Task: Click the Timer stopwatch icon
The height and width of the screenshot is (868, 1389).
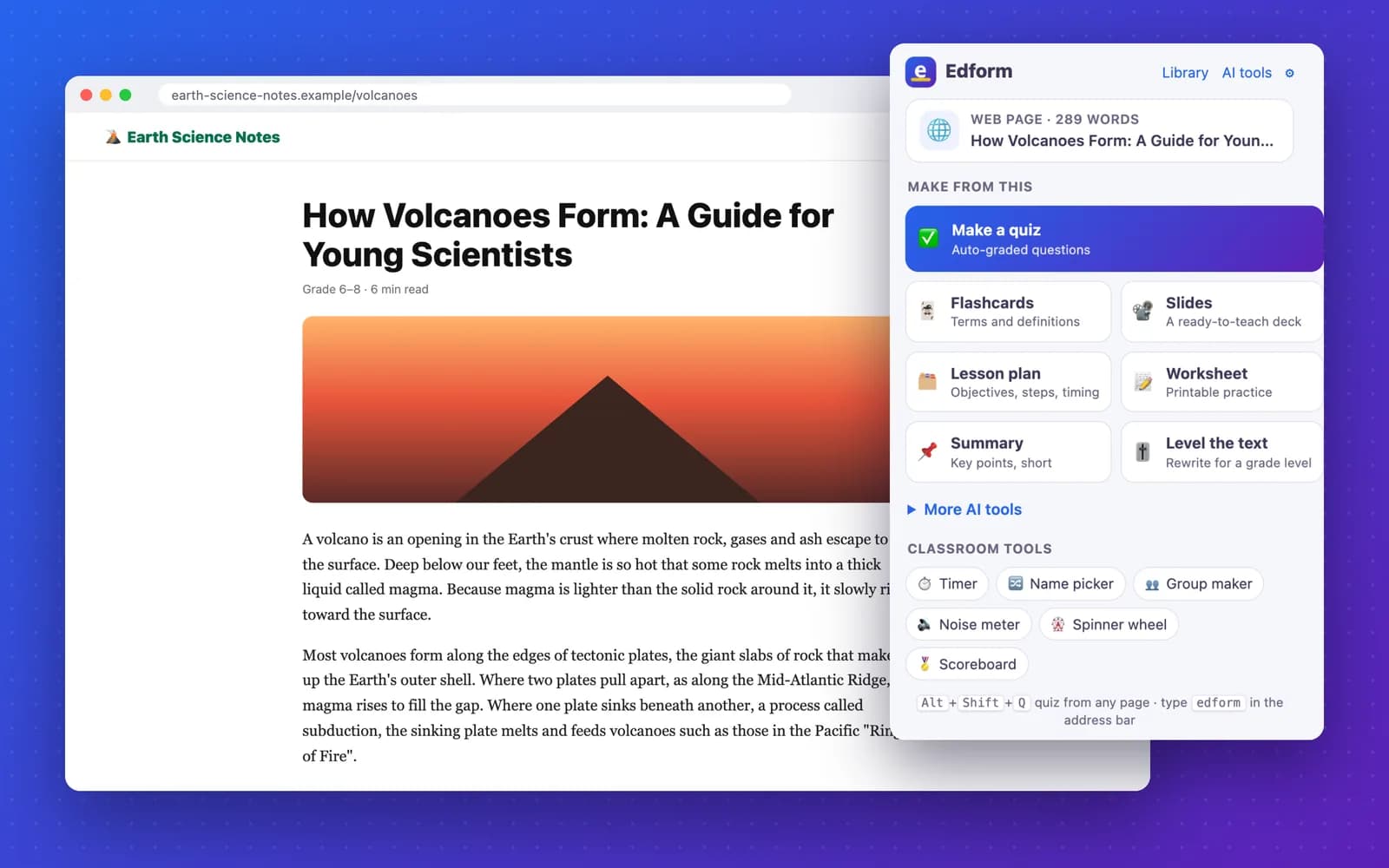Action: 925,584
